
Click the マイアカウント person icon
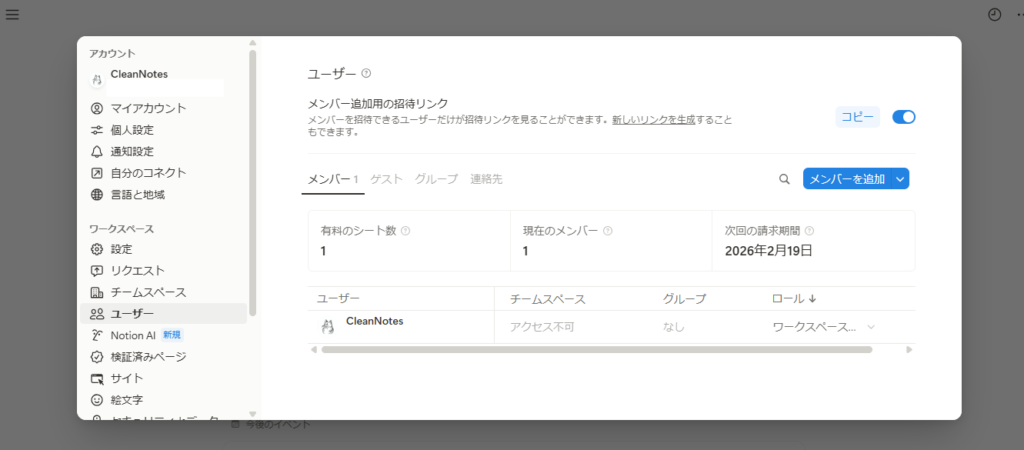click(97, 108)
